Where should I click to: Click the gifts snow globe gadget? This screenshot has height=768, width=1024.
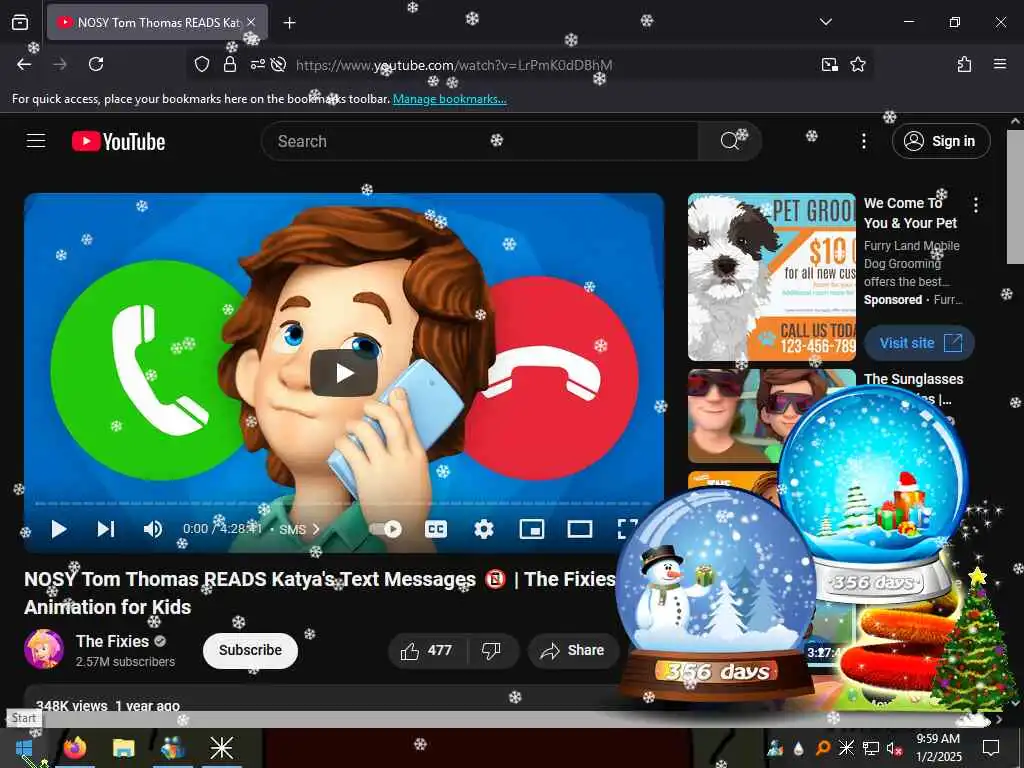click(873, 495)
